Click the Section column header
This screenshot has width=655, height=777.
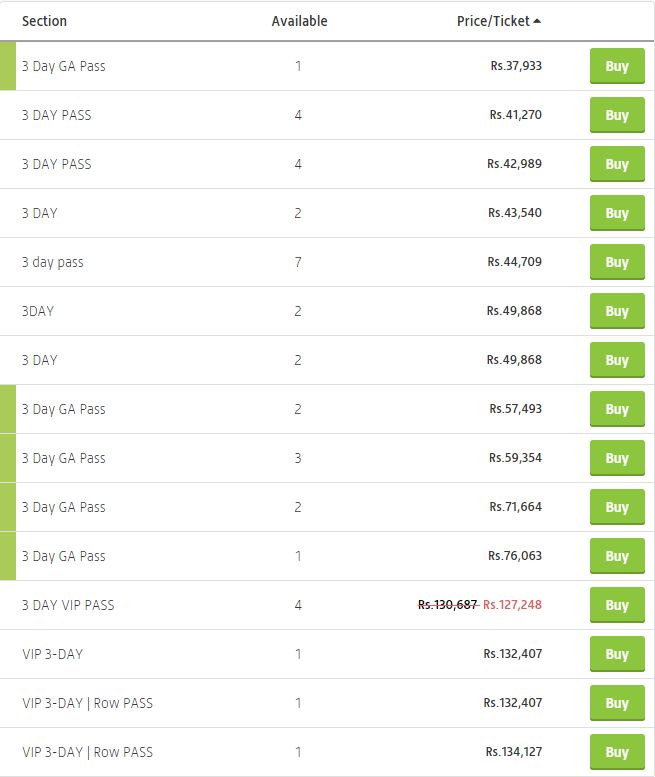coord(44,21)
